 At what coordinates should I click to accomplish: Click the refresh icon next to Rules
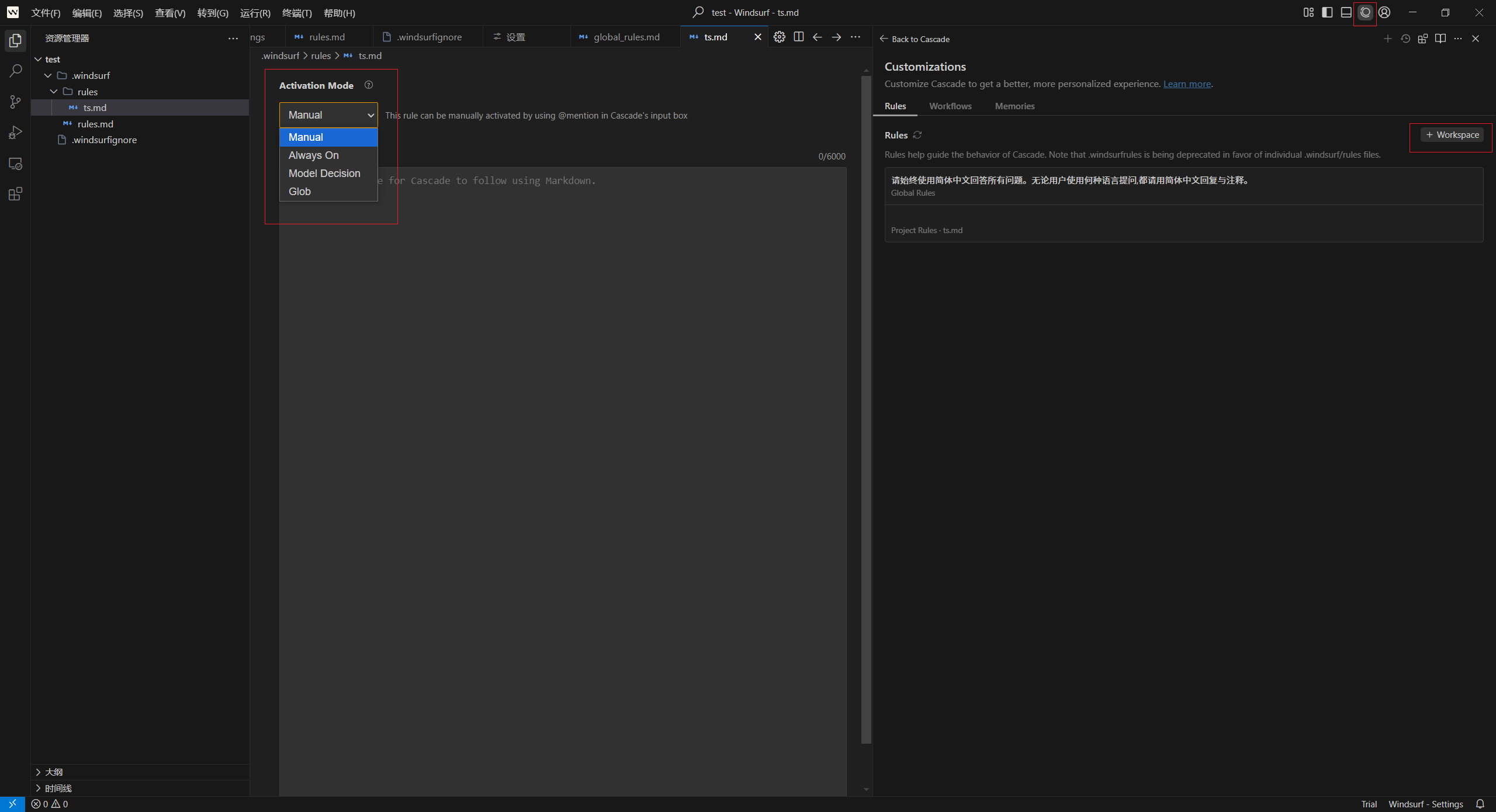917,135
